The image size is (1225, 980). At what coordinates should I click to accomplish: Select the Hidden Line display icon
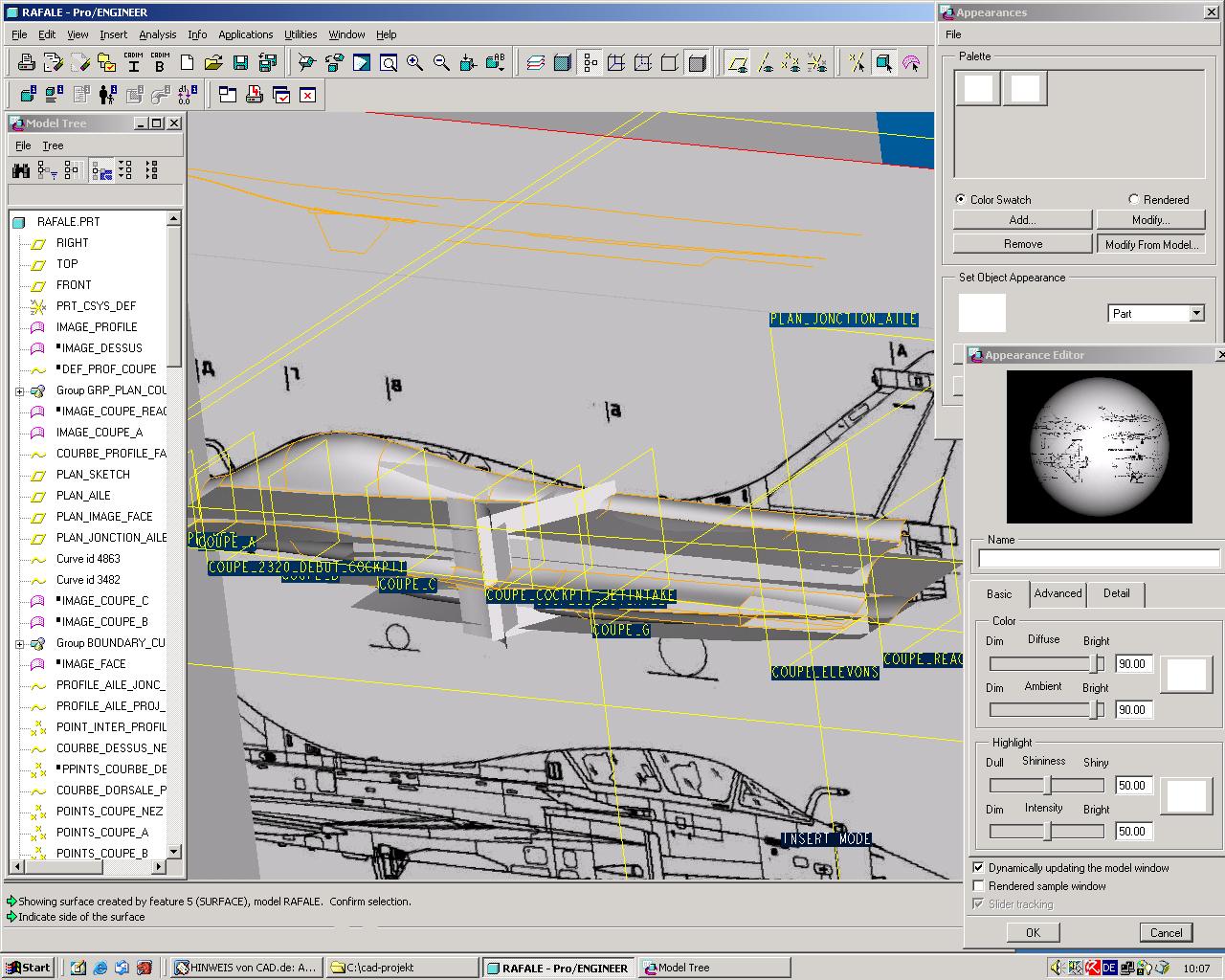tap(643, 63)
